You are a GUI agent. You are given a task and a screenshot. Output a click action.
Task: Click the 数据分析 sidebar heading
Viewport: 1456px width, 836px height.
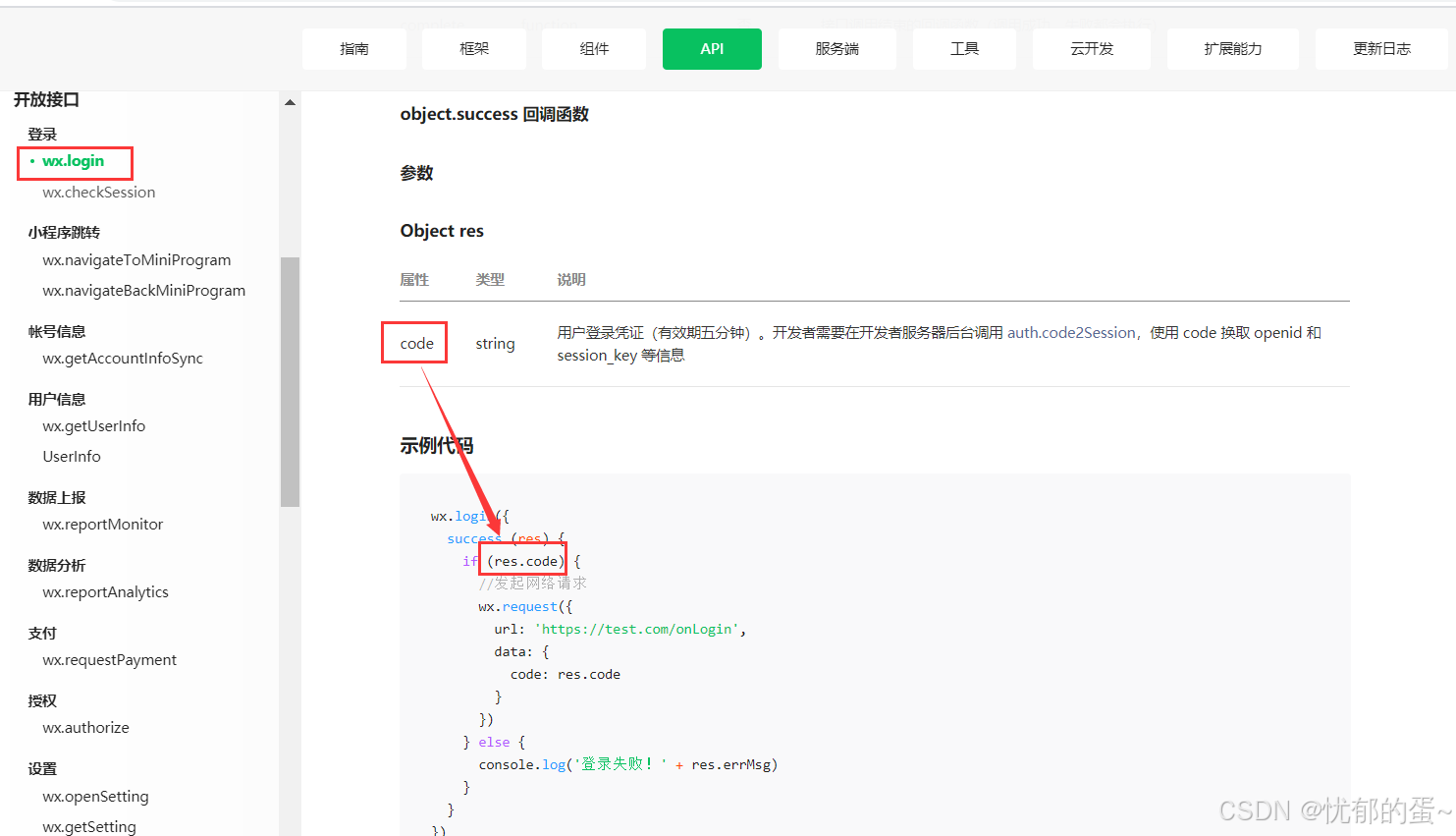(x=57, y=566)
